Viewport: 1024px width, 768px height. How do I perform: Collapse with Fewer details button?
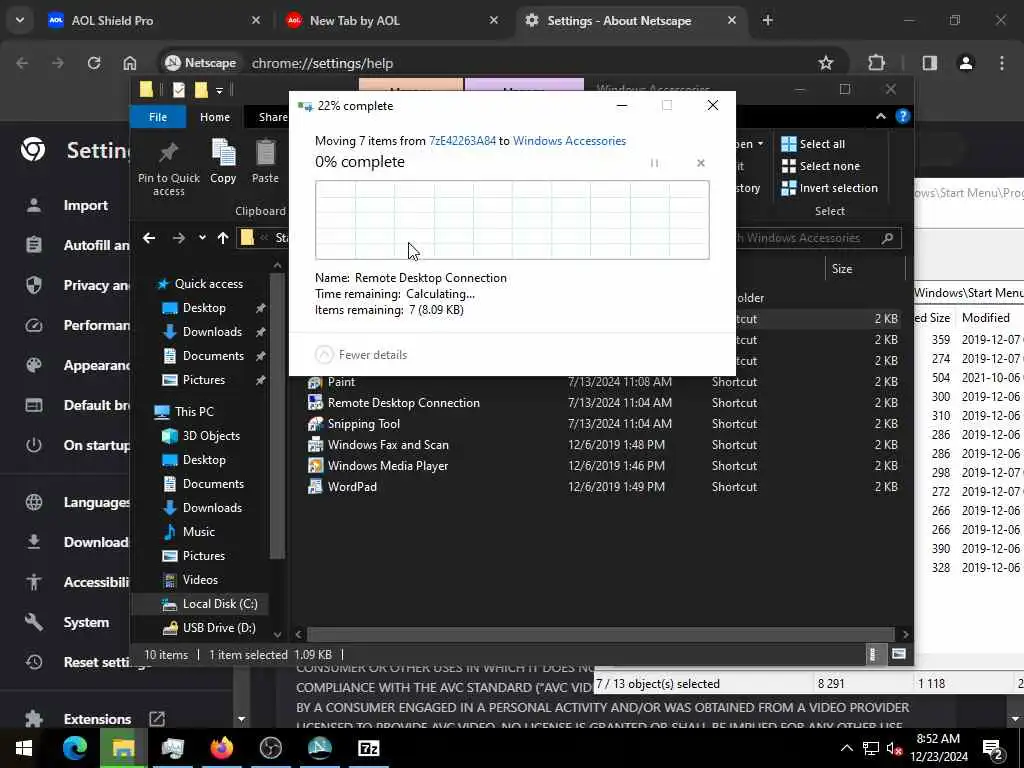(x=361, y=355)
